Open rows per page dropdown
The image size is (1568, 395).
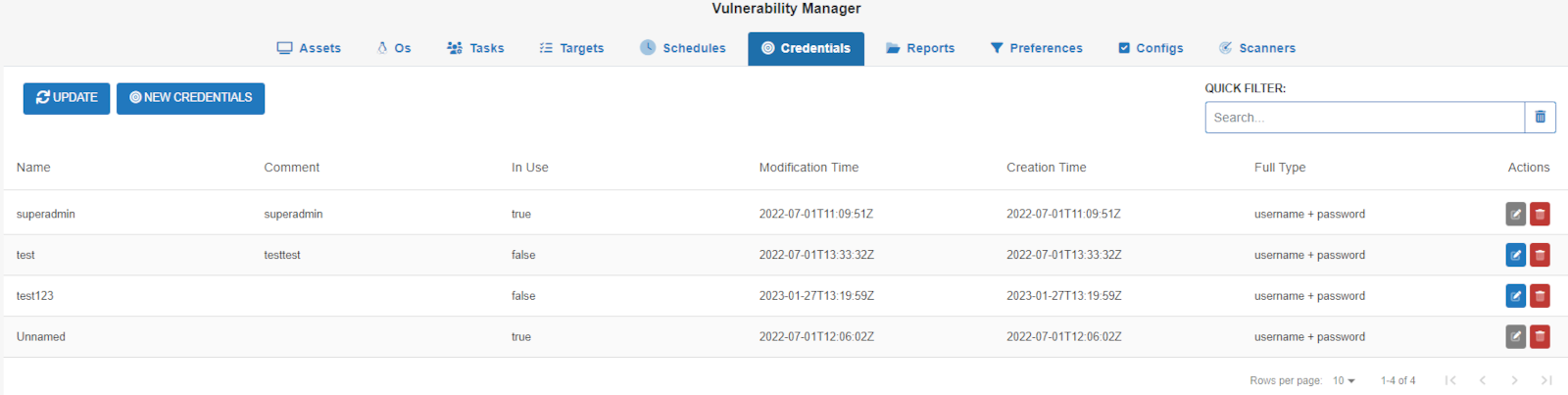tap(1344, 380)
